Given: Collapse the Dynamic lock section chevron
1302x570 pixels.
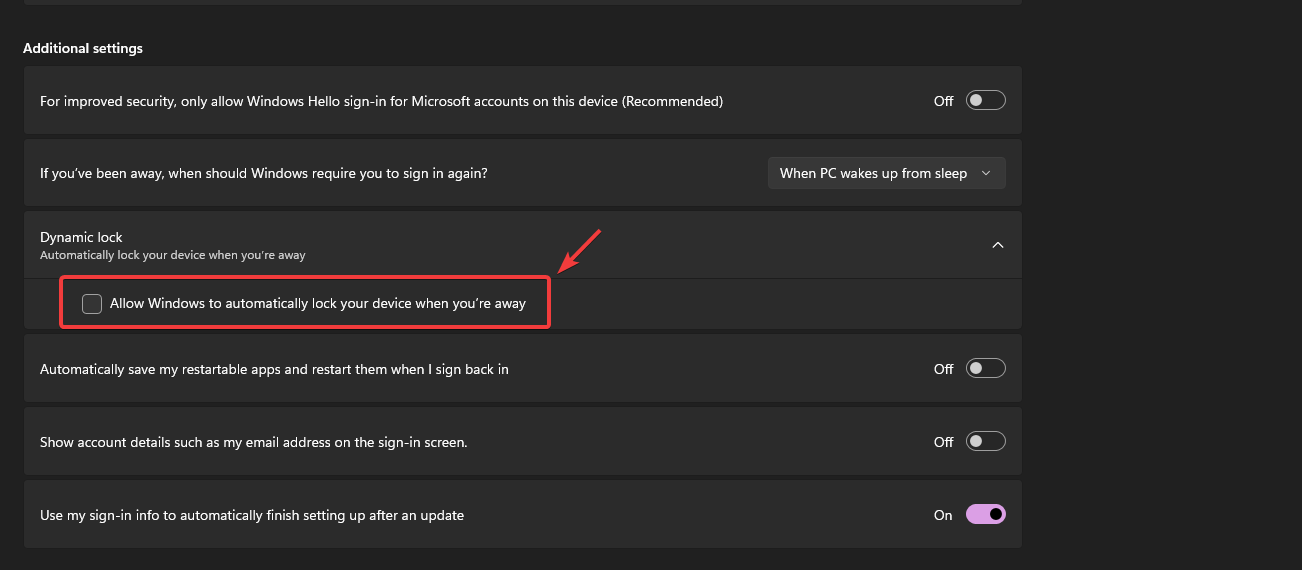Looking at the screenshot, I should click(x=997, y=245).
